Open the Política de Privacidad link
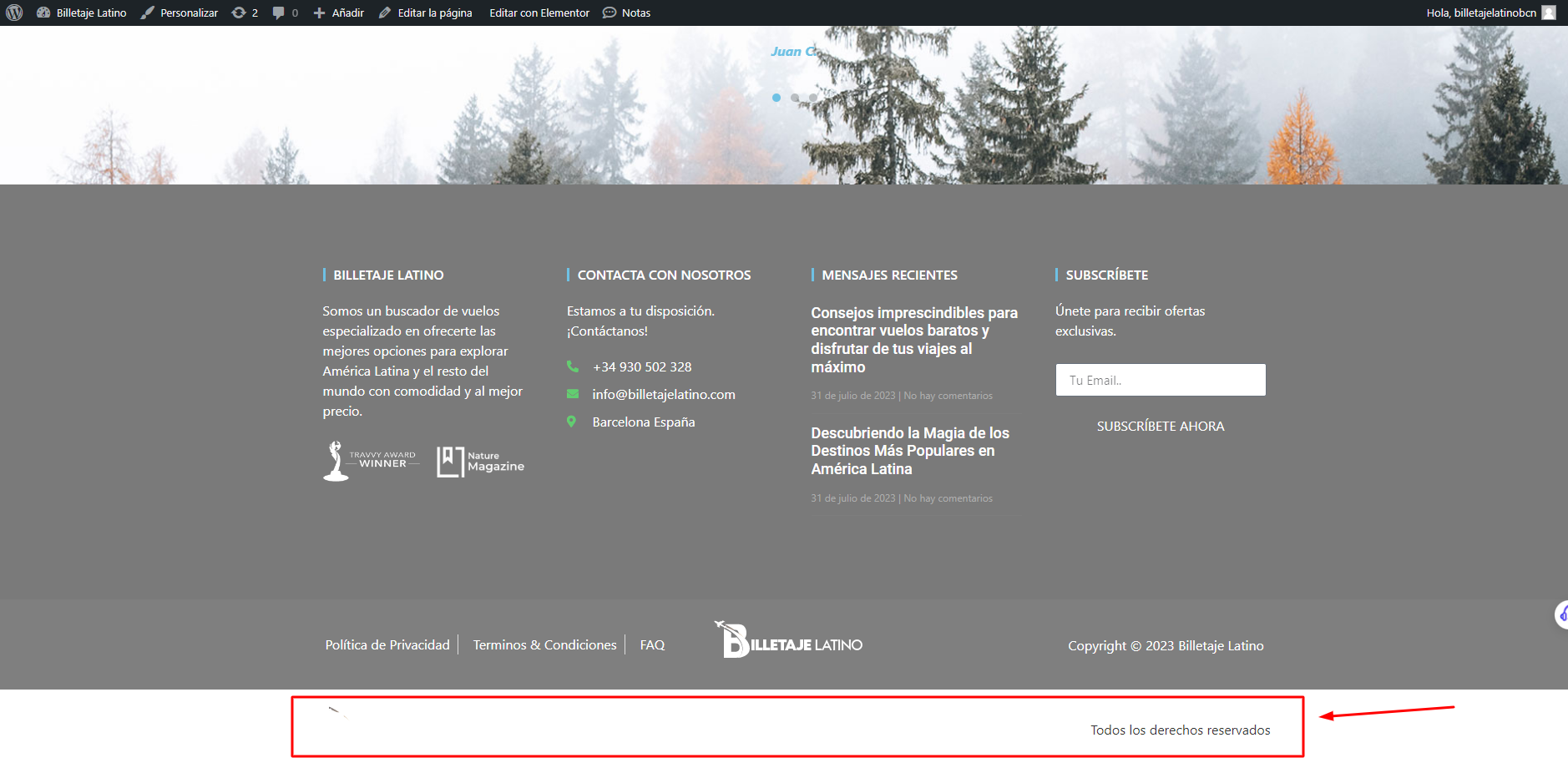This screenshot has width=1568, height=768. tap(387, 644)
